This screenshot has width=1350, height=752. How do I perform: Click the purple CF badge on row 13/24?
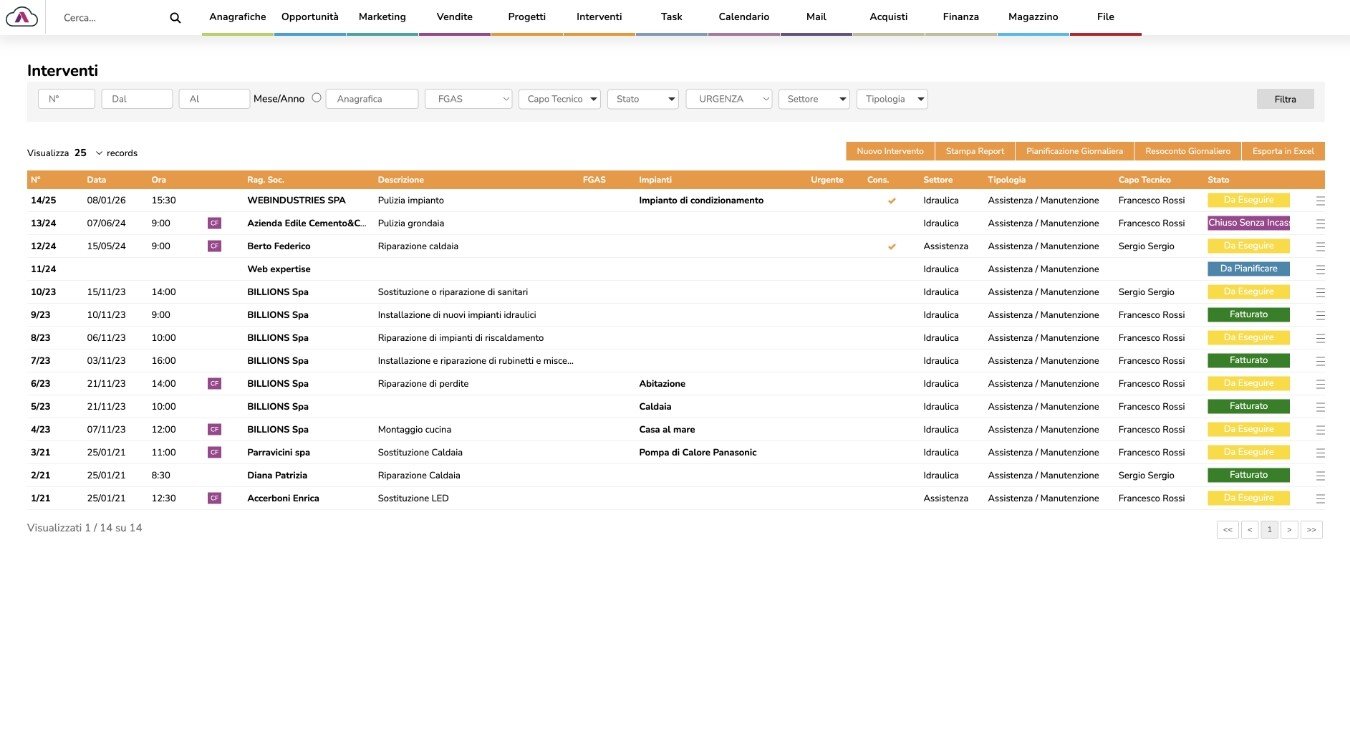[x=213, y=223]
